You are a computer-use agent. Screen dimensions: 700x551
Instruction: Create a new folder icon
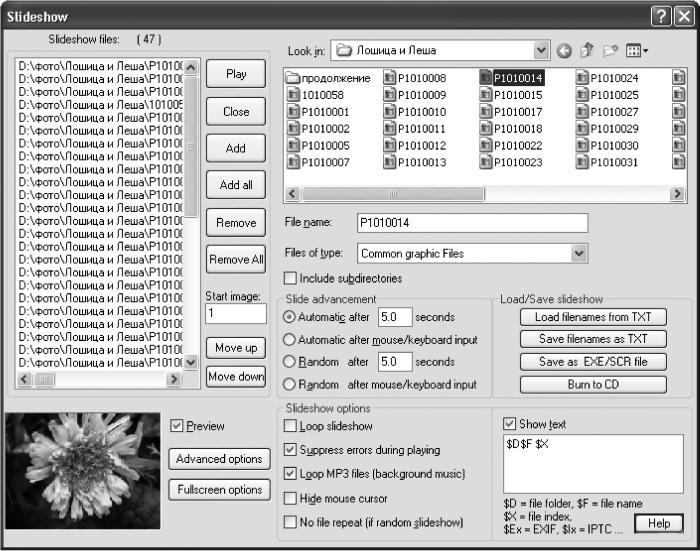[610, 51]
